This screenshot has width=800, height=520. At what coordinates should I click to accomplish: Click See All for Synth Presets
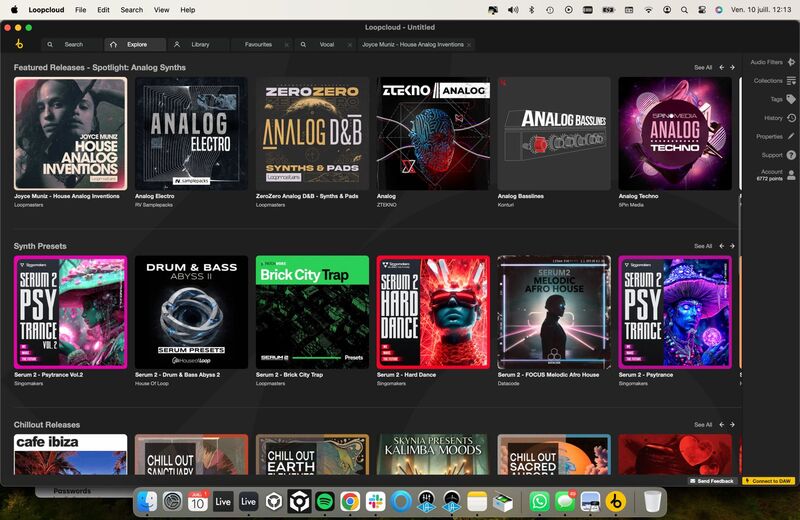(x=703, y=246)
